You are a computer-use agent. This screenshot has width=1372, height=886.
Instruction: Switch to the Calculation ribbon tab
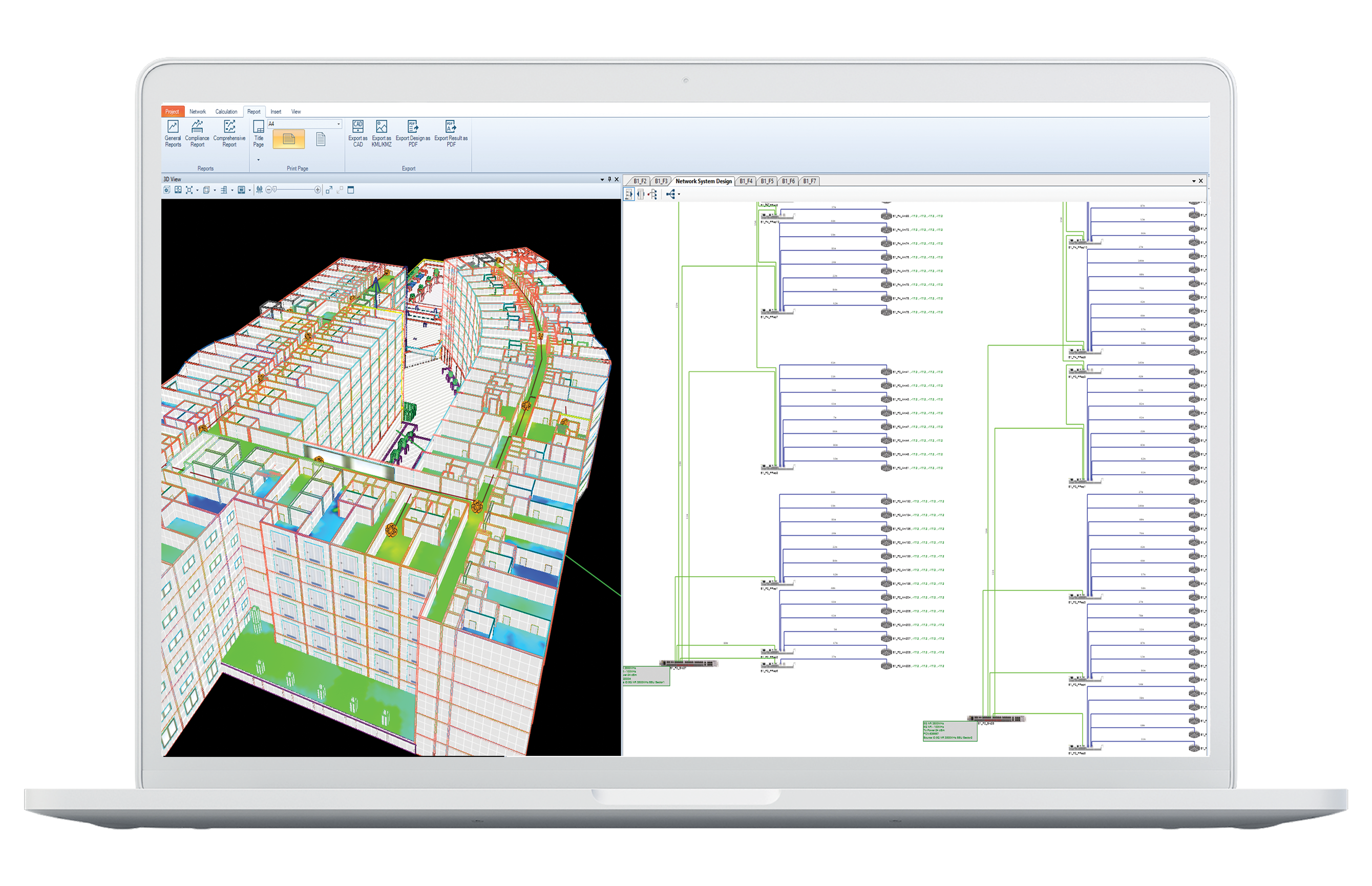click(x=226, y=112)
